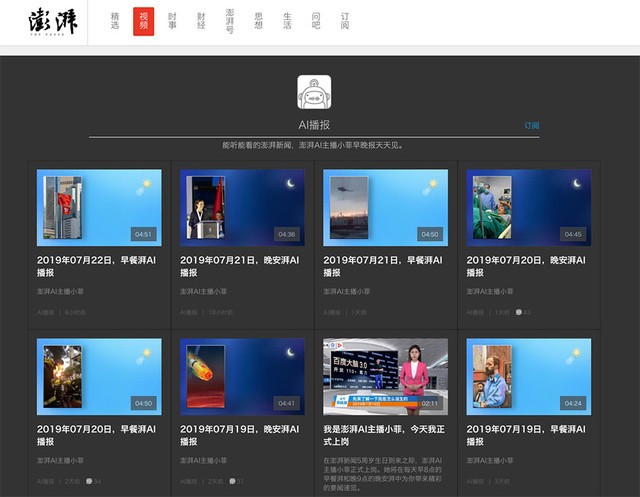Click the blue 订阅 subscribe link beside AI播报
The image size is (640, 497).
point(532,125)
